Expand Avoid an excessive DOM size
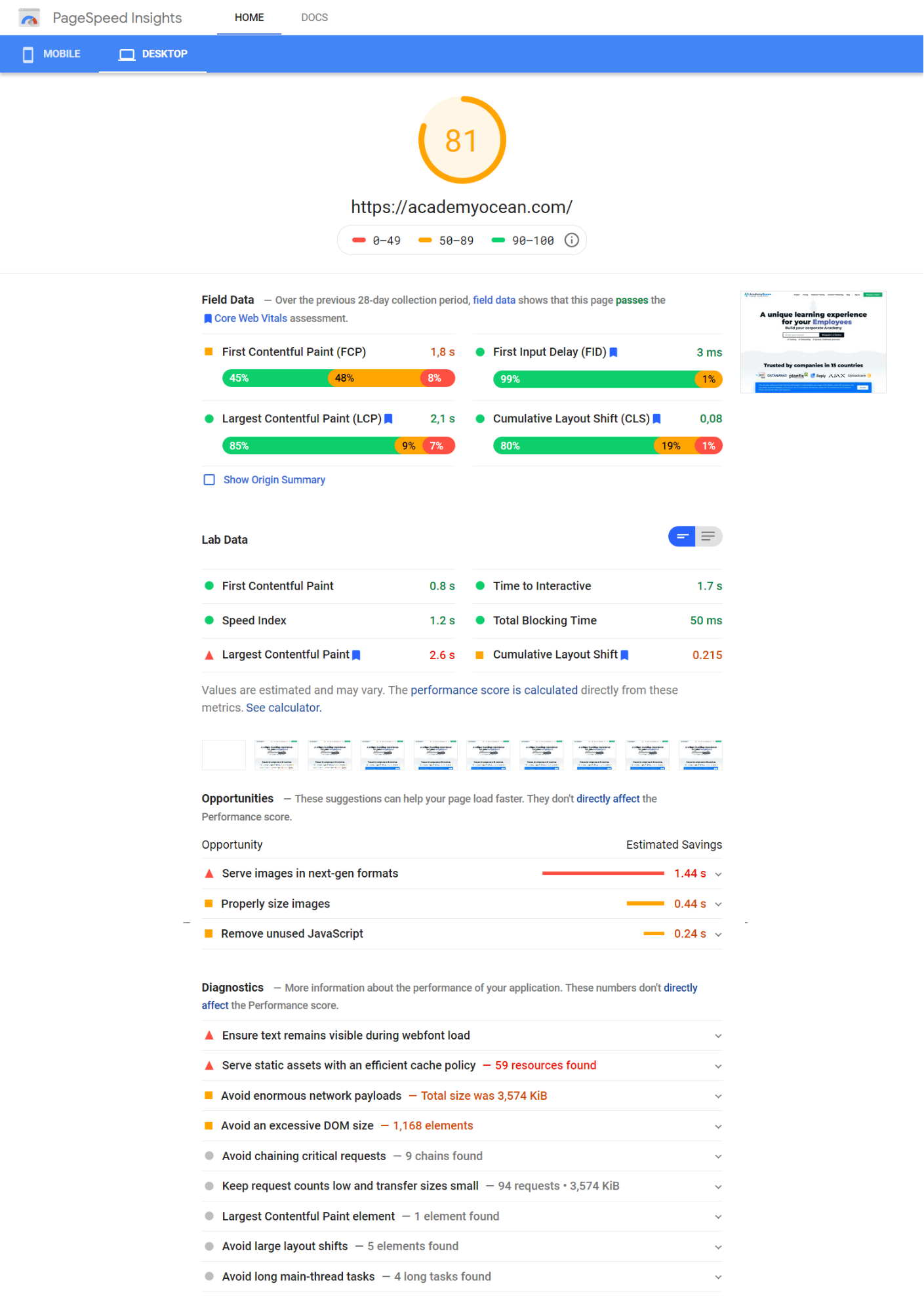 [x=718, y=1127]
